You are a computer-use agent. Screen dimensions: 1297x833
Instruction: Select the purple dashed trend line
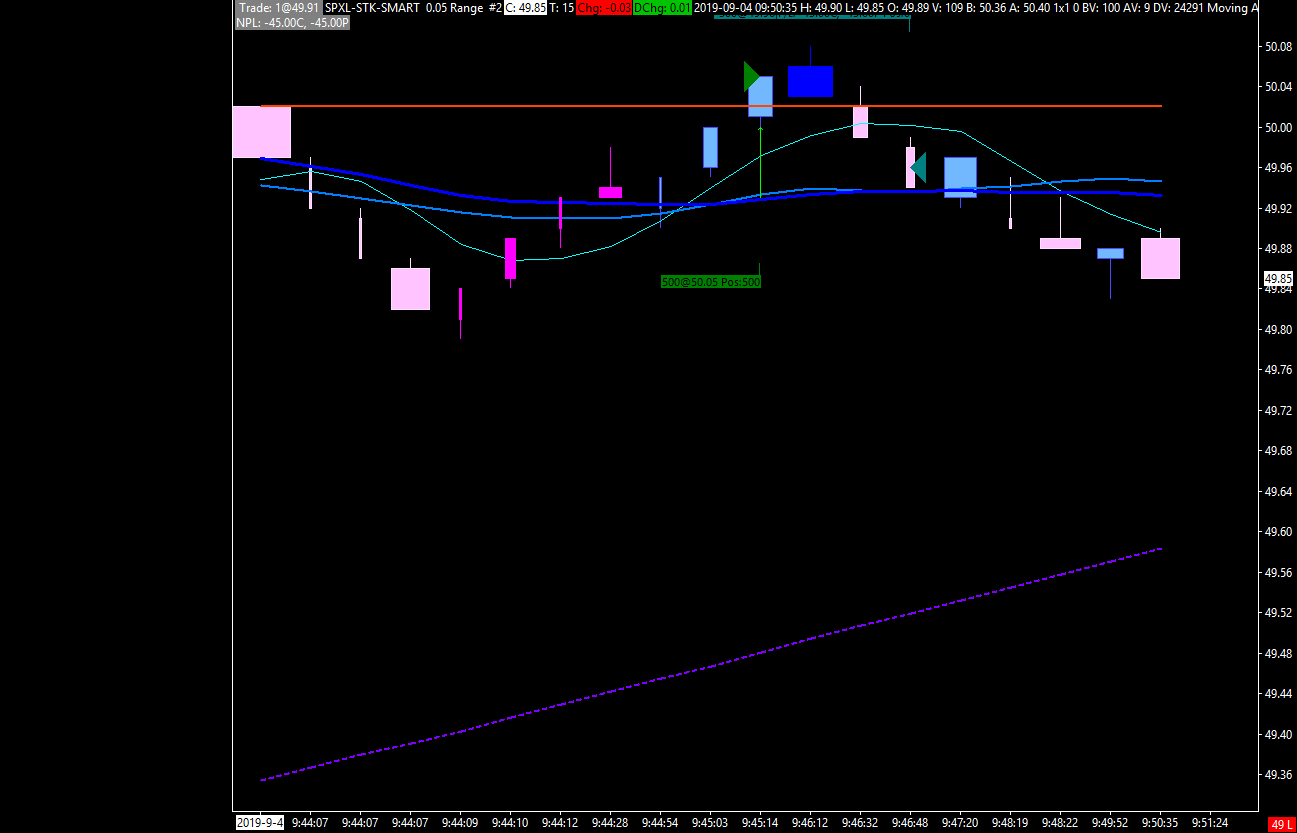(x=711, y=664)
